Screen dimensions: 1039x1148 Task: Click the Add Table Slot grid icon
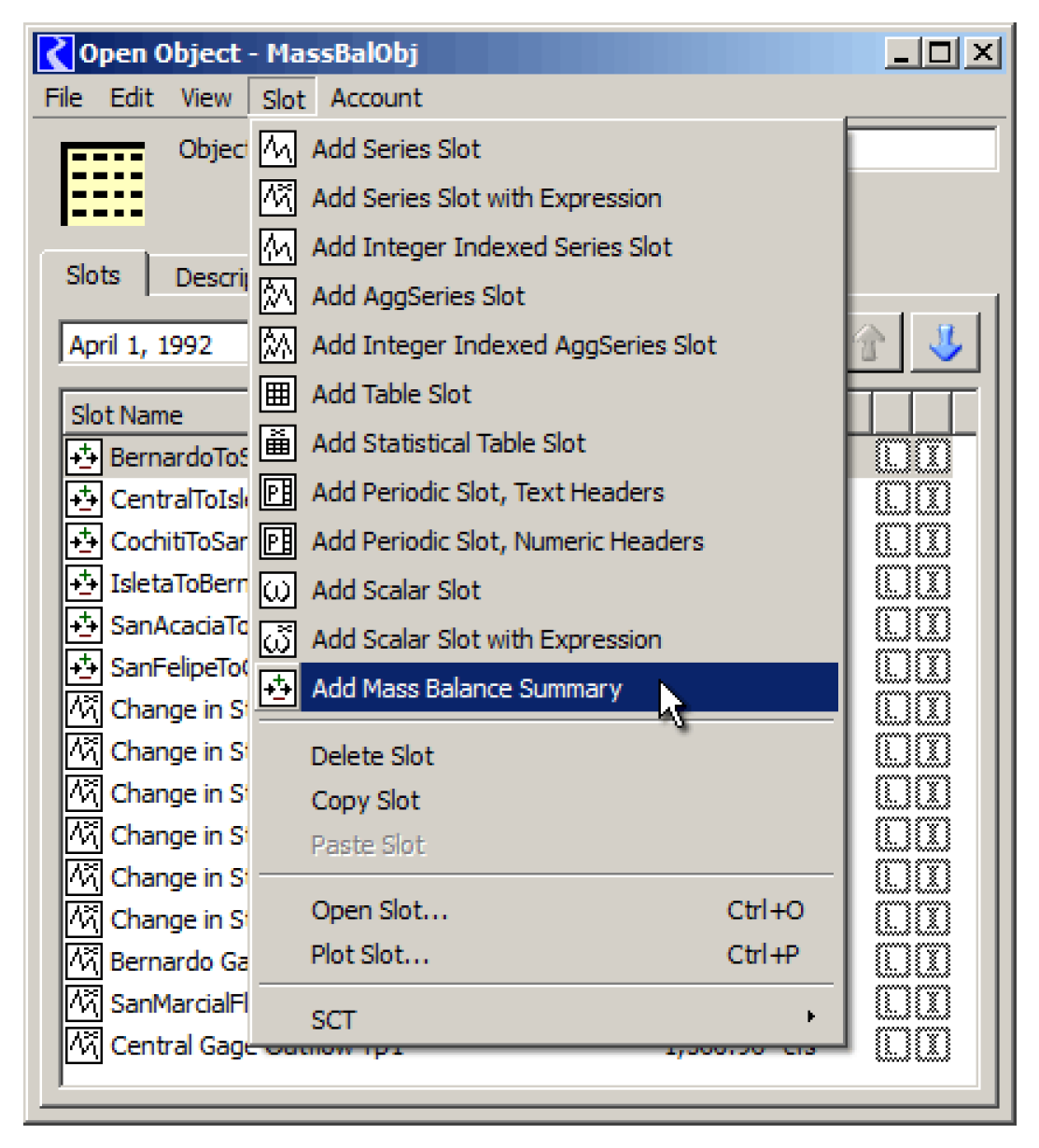tap(277, 395)
